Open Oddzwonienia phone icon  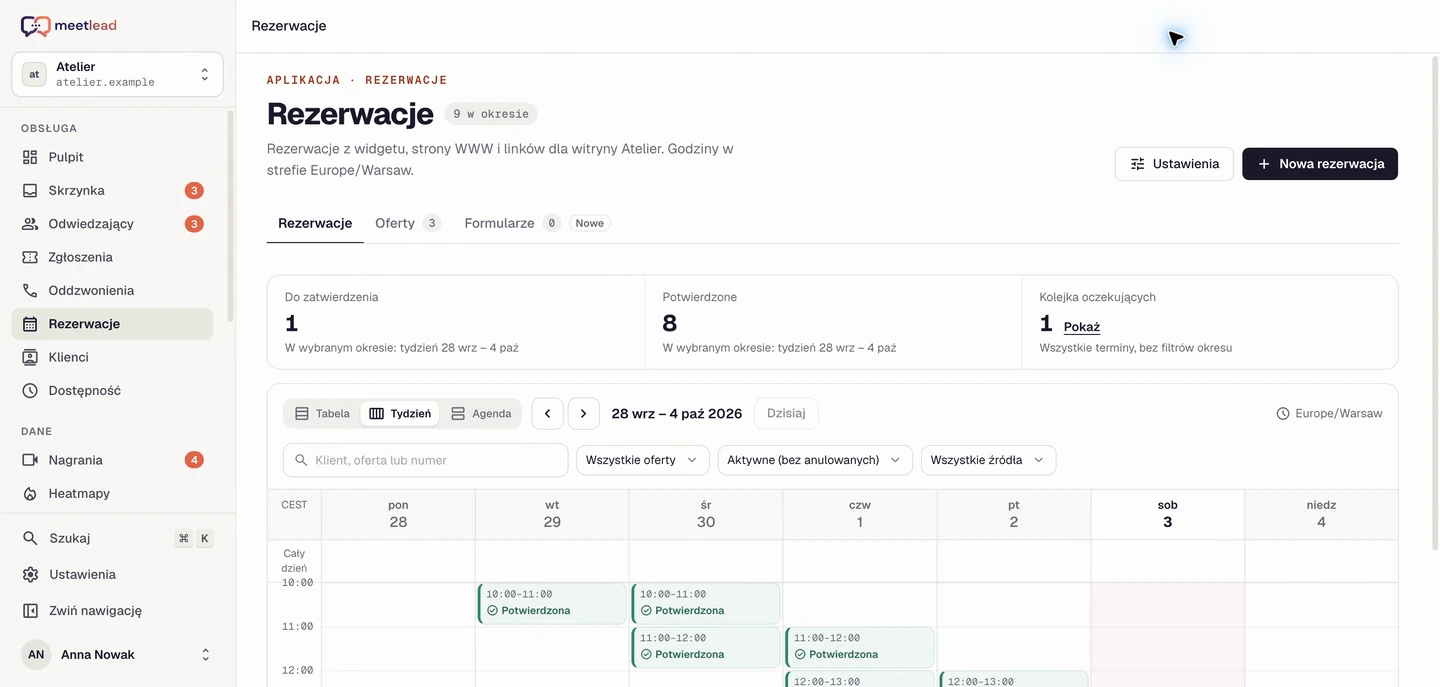point(30,290)
